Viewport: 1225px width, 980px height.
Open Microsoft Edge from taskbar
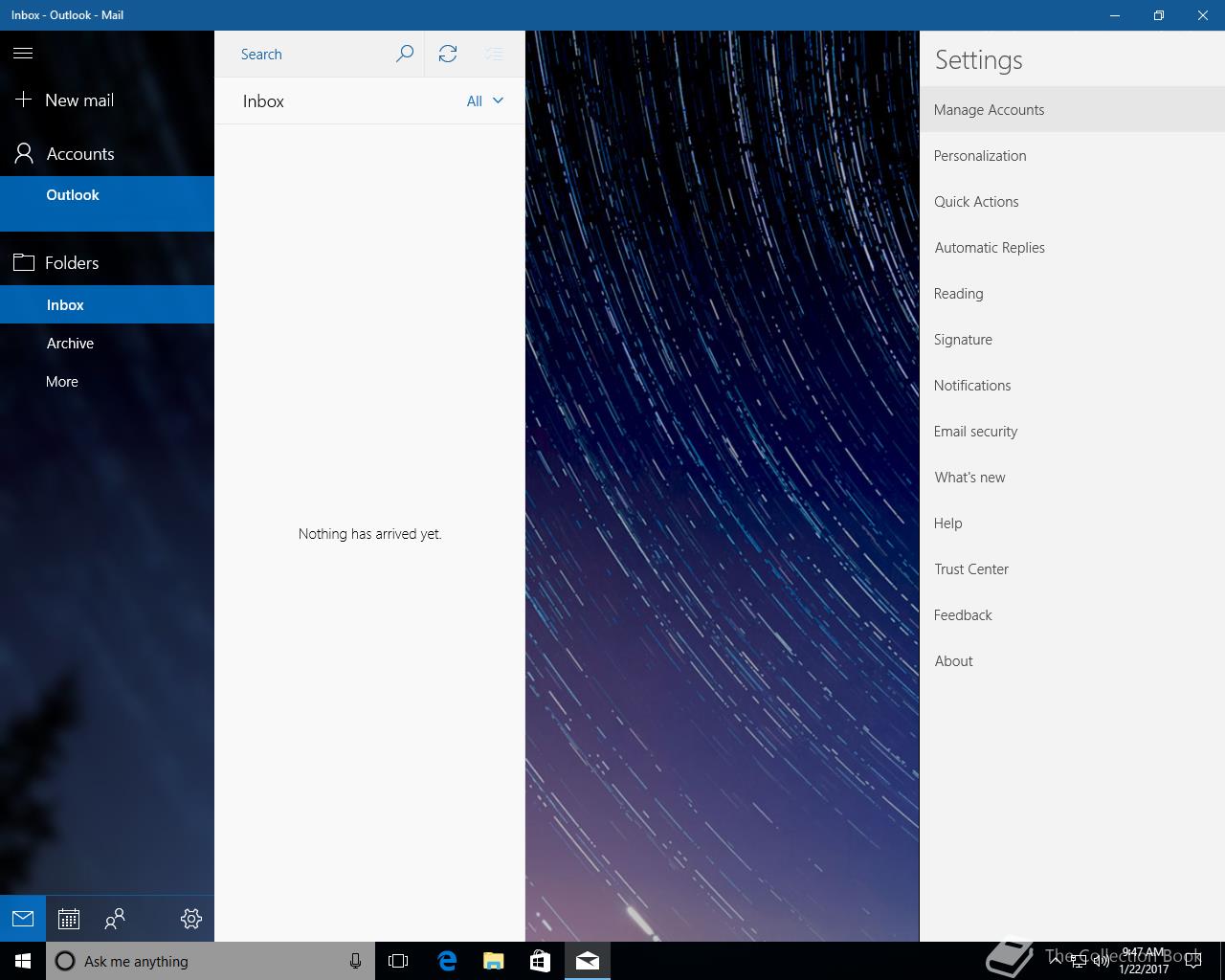(447, 961)
